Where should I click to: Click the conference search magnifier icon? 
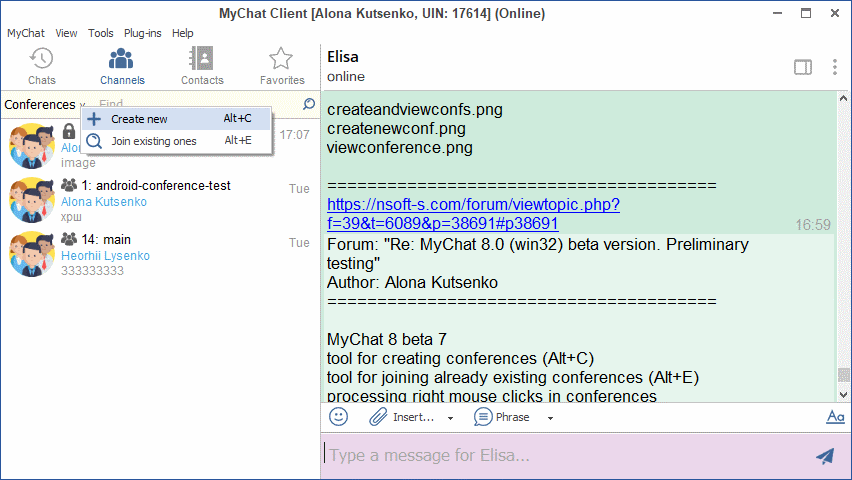coord(309,104)
